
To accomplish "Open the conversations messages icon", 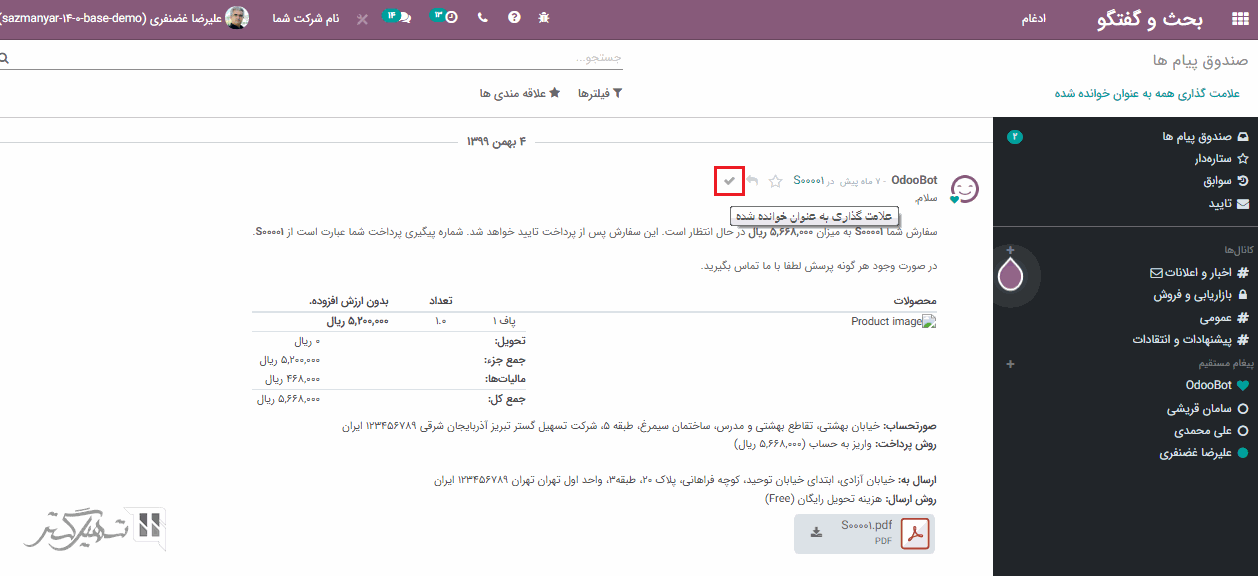I will point(397,17).
